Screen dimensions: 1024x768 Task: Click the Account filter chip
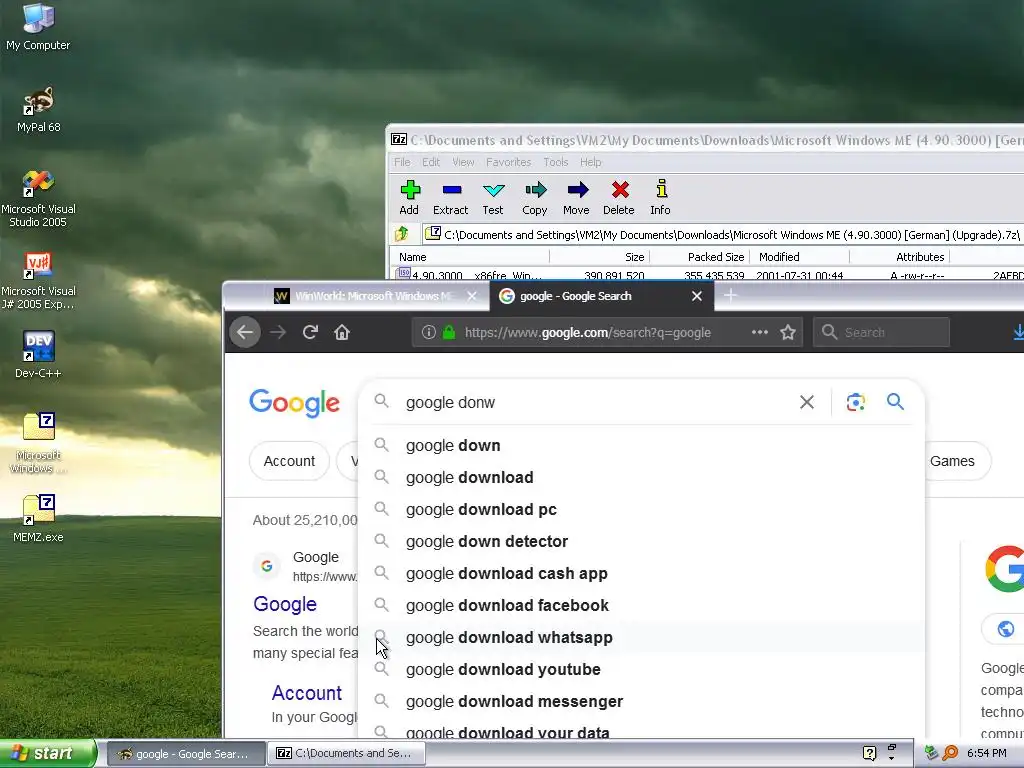[x=289, y=461]
